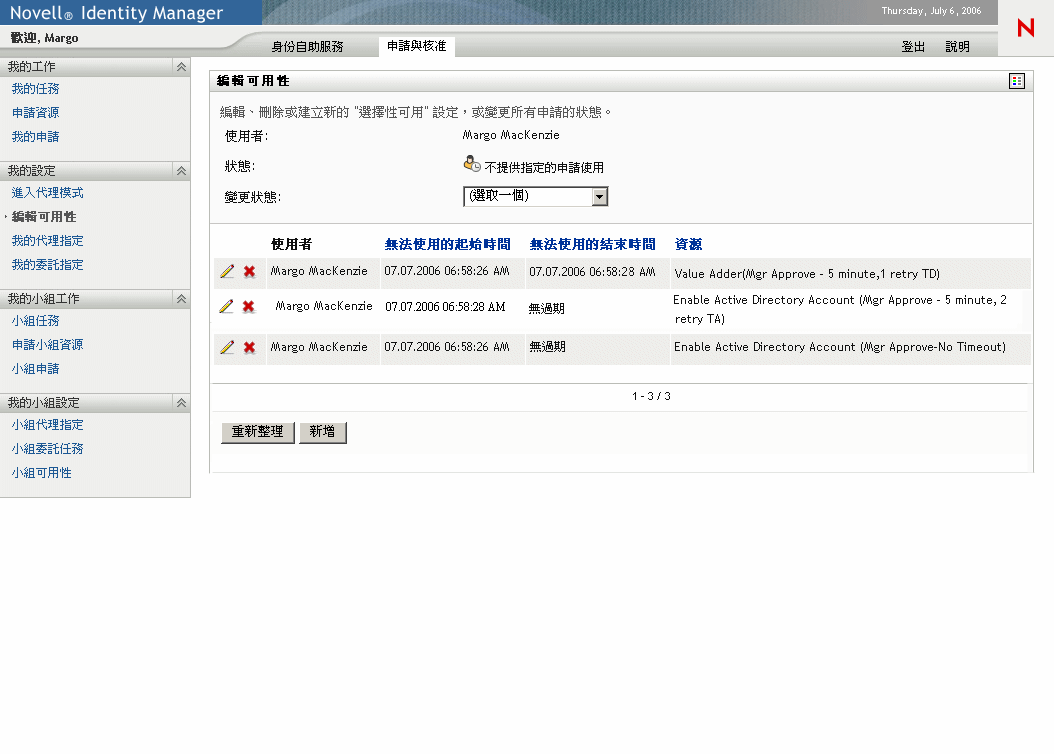This screenshot has width=1054, height=754.
Task: Click delete X for Value Adder row
Action: (249, 271)
